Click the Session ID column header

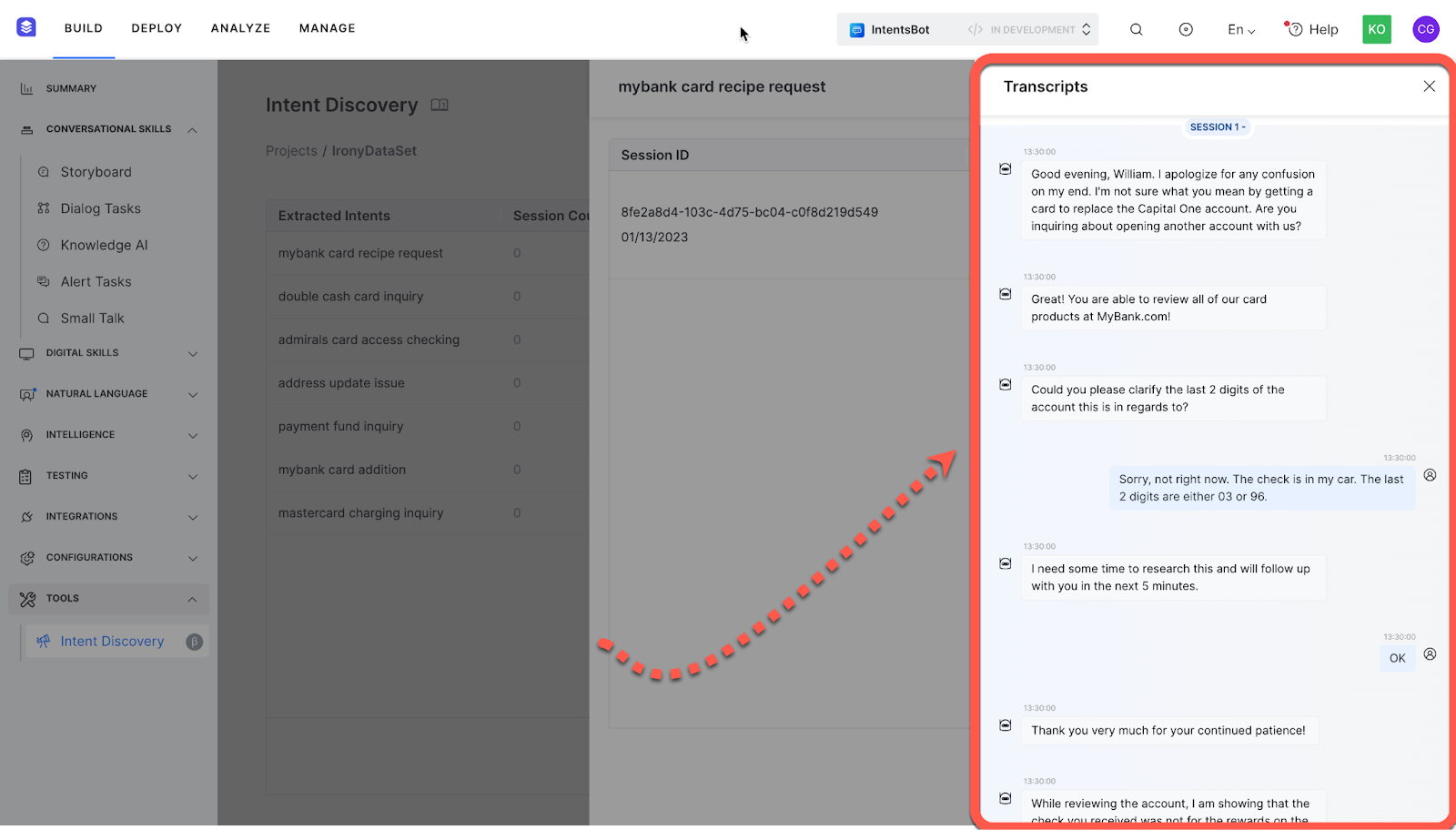654,156
